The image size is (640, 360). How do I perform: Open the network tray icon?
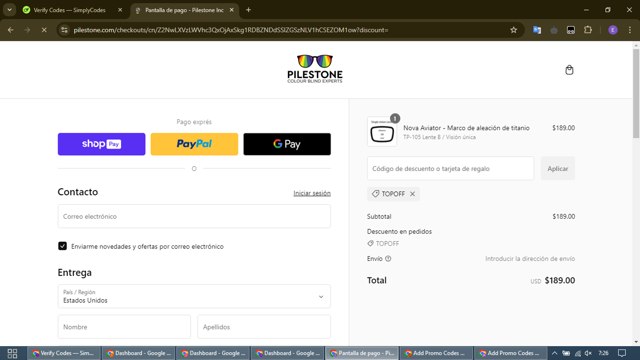coord(578,353)
